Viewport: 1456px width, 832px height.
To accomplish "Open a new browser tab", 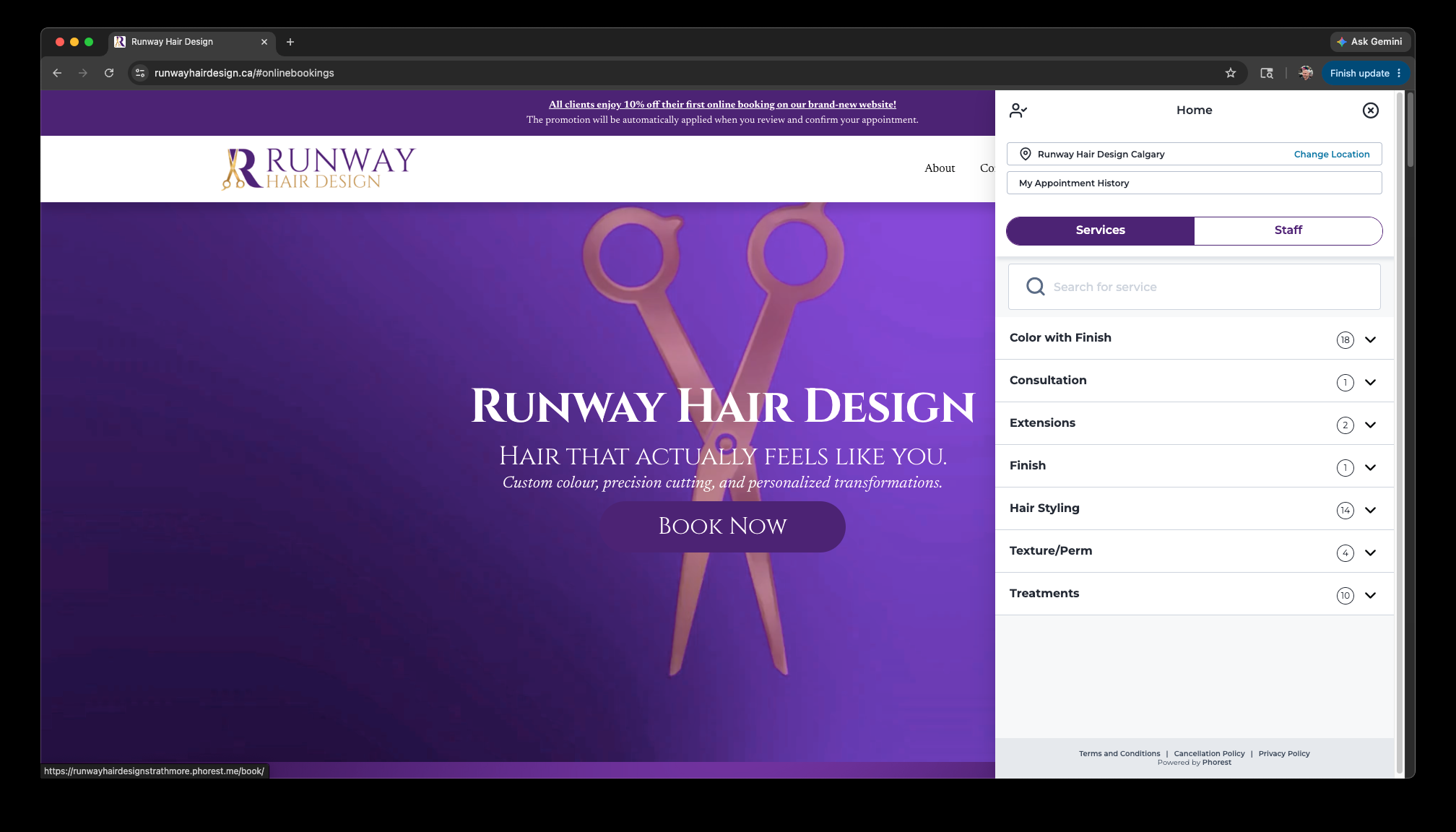I will click(x=290, y=42).
